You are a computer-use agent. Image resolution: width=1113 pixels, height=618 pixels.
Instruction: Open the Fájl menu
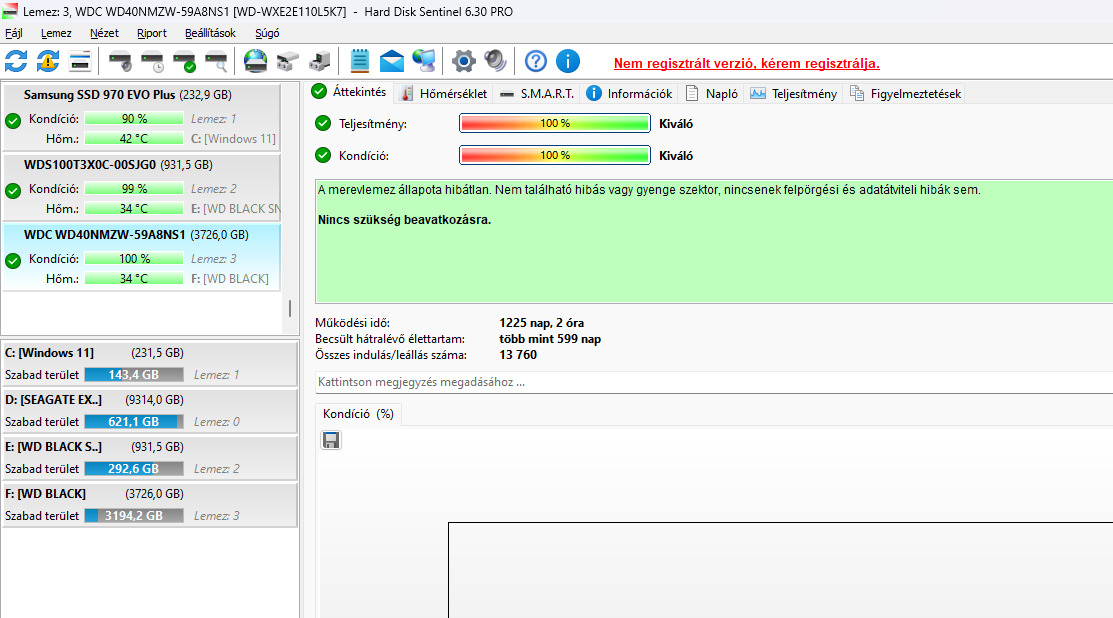point(13,33)
